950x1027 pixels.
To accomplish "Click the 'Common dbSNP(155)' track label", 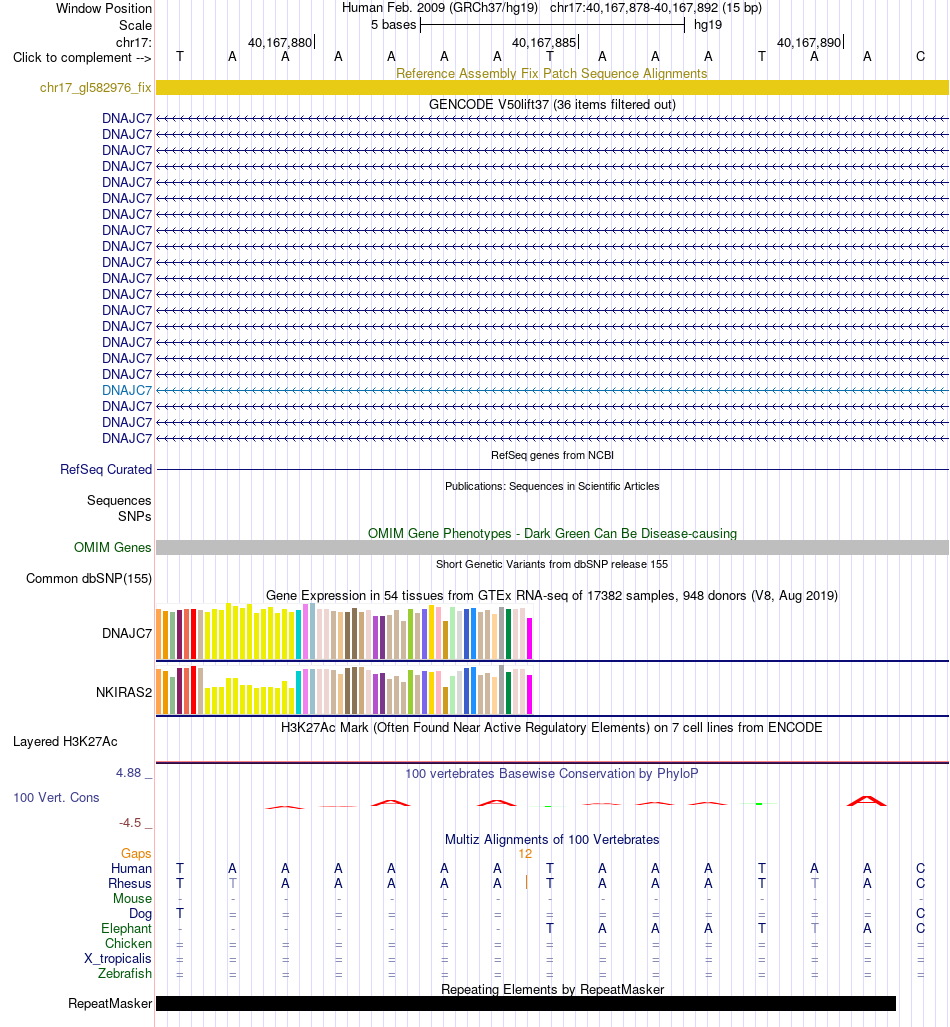I will pyautogui.click(x=89, y=578).
